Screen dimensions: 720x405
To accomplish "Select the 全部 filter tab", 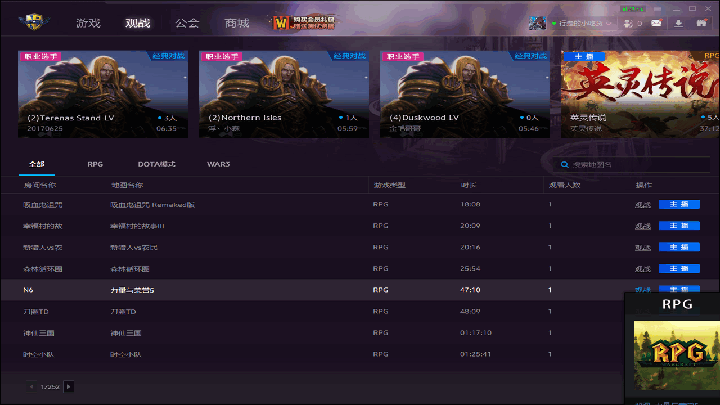I will (37, 164).
